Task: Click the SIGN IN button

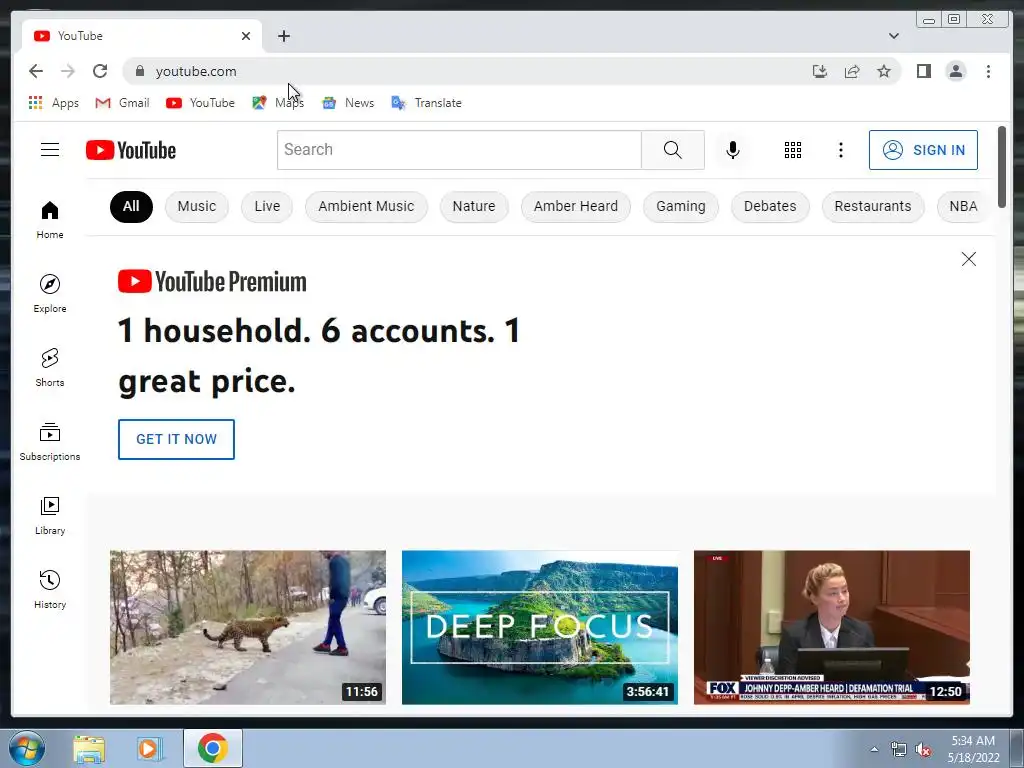Action: (923, 150)
